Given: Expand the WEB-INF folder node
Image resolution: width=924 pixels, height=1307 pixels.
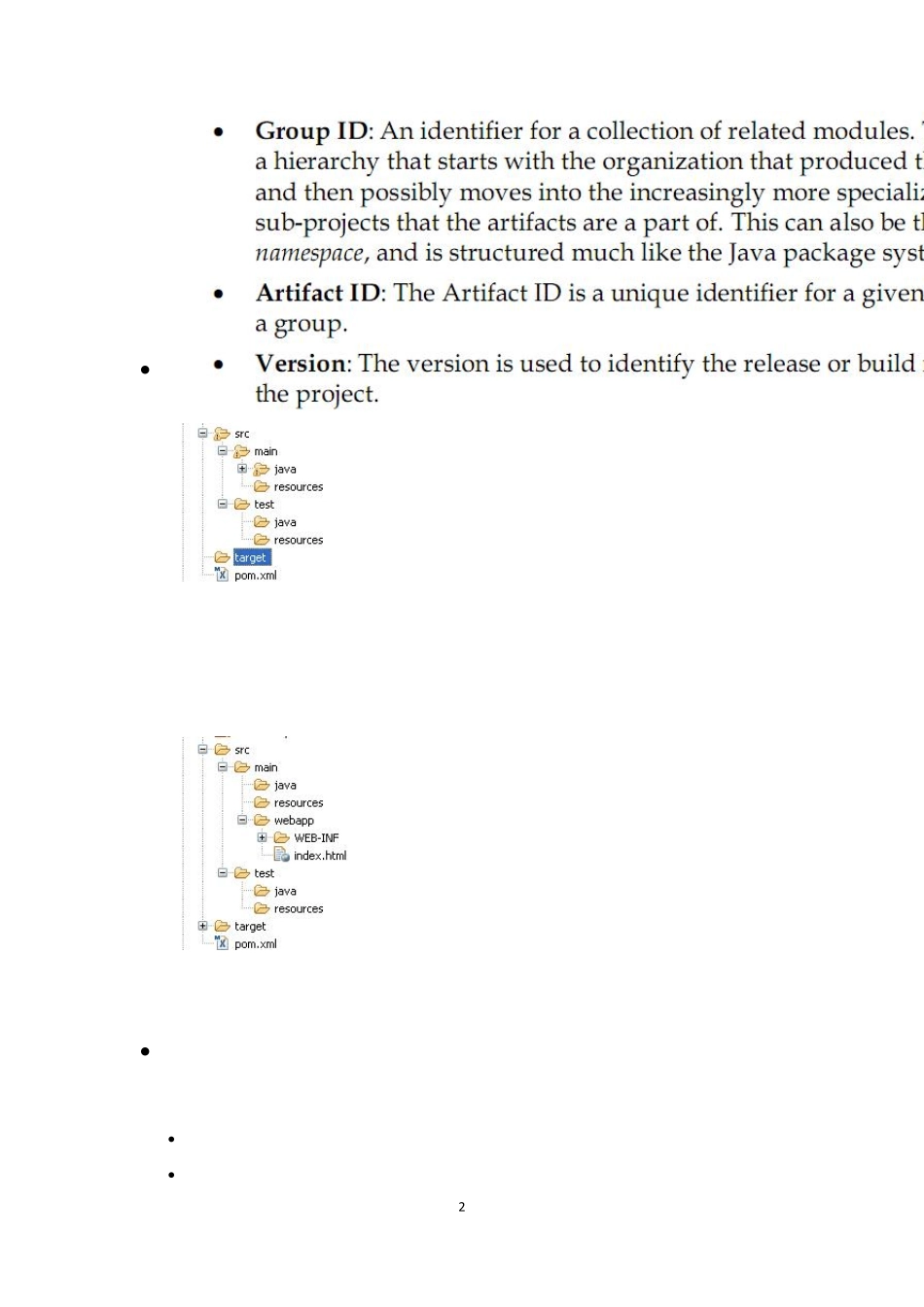Looking at the screenshot, I should point(262,837).
